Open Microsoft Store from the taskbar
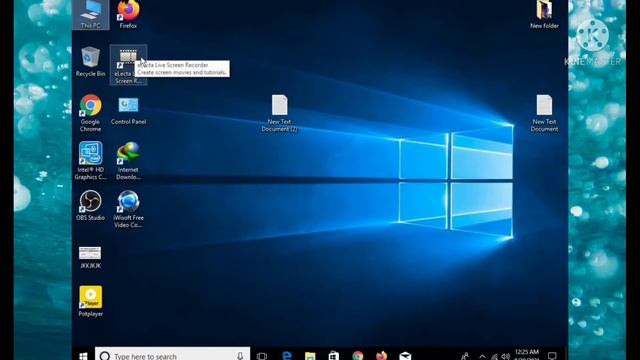Viewport: 640px width, 360px height. pos(334,356)
